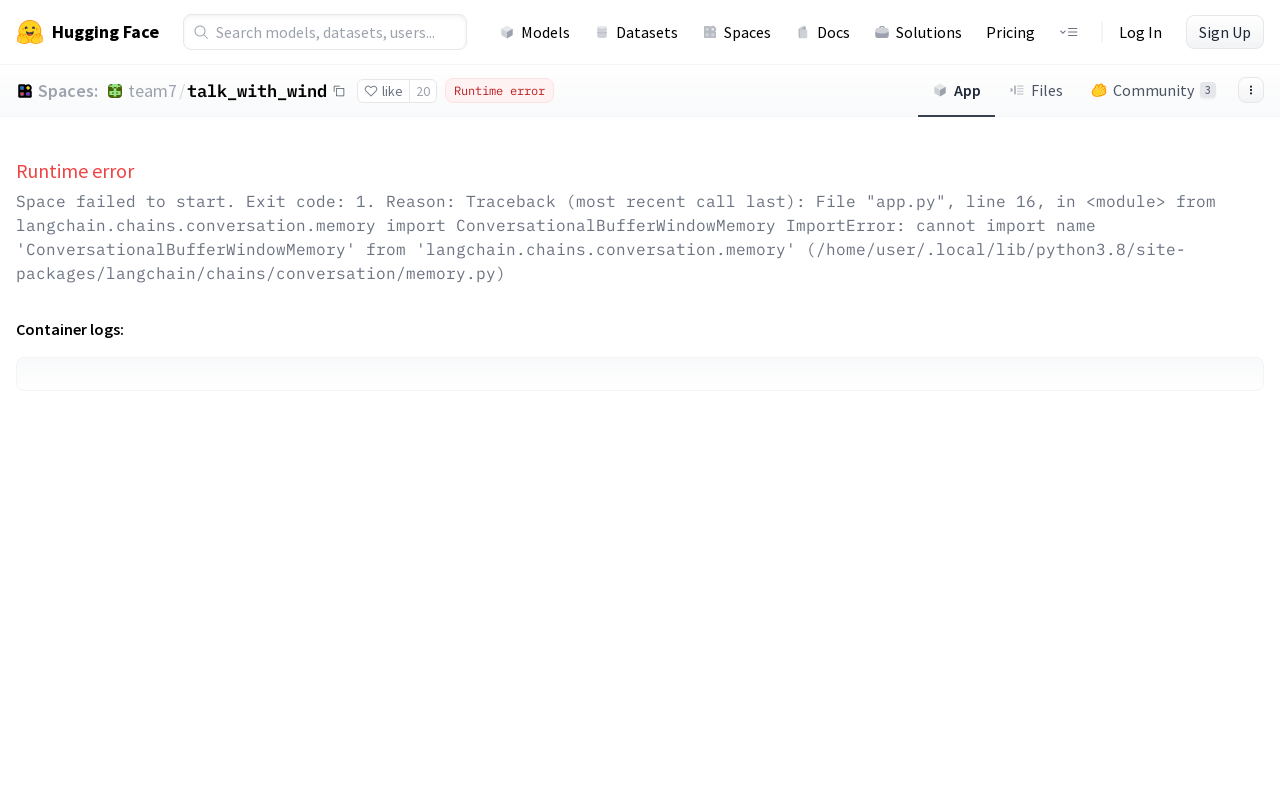The image size is (1280, 800).
Task: Open the Spaces breadcrumb label
Action: (x=68, y=91)
